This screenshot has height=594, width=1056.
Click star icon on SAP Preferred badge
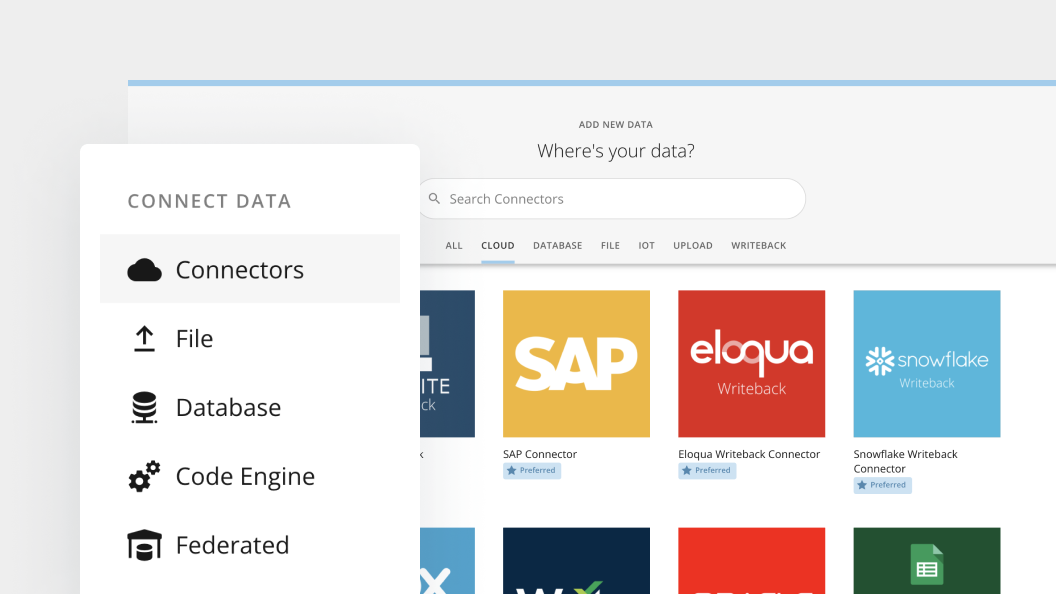512,471
